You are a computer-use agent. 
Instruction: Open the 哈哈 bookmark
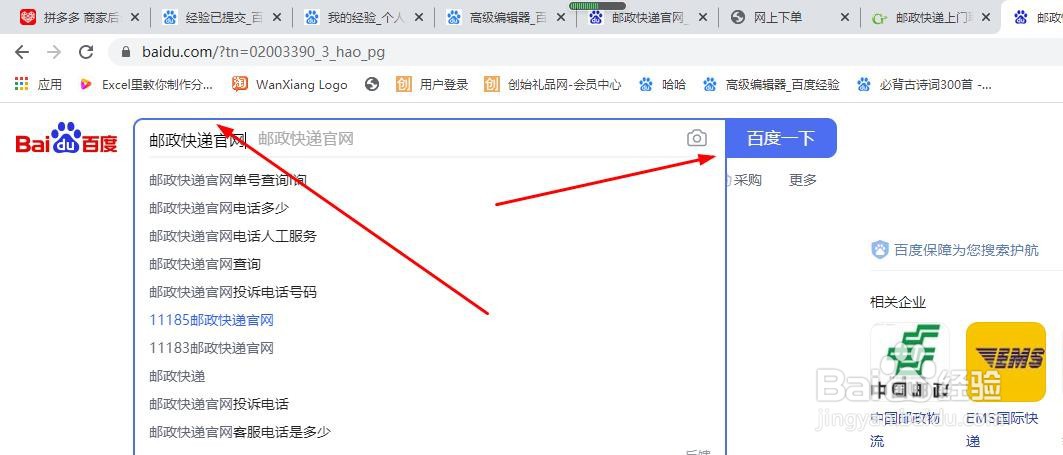(662, 84)
